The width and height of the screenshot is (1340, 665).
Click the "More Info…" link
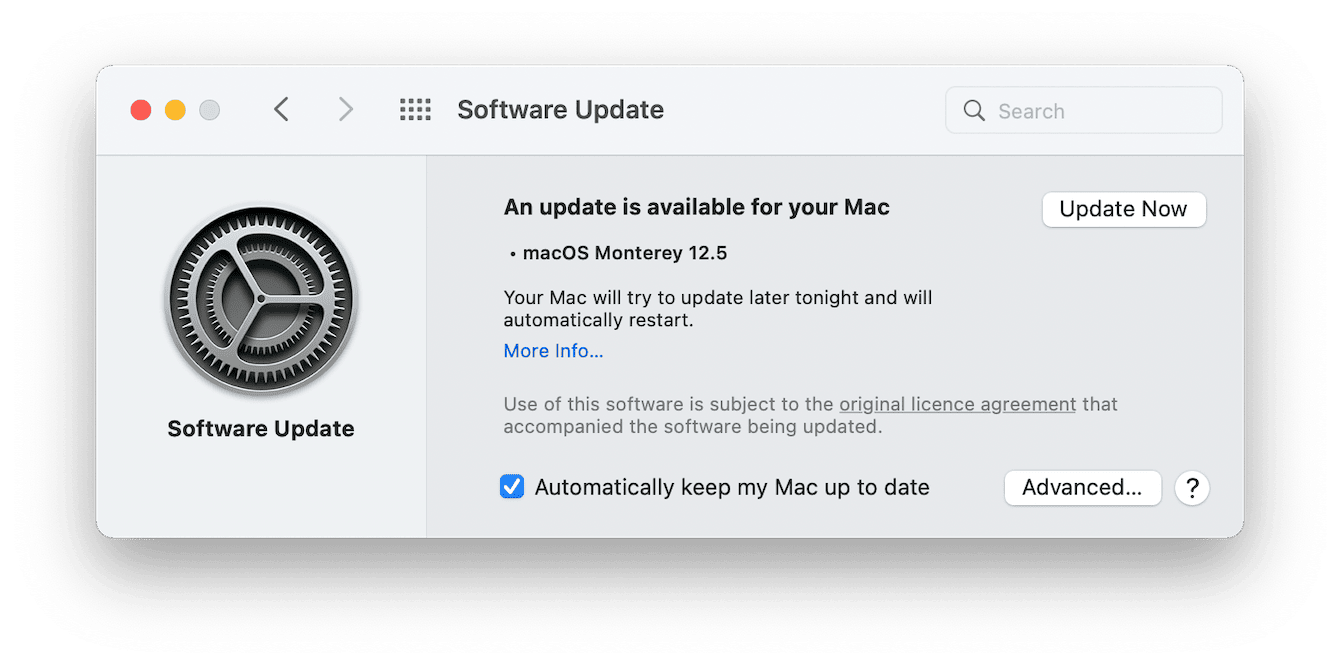click(x=553, y=350)
